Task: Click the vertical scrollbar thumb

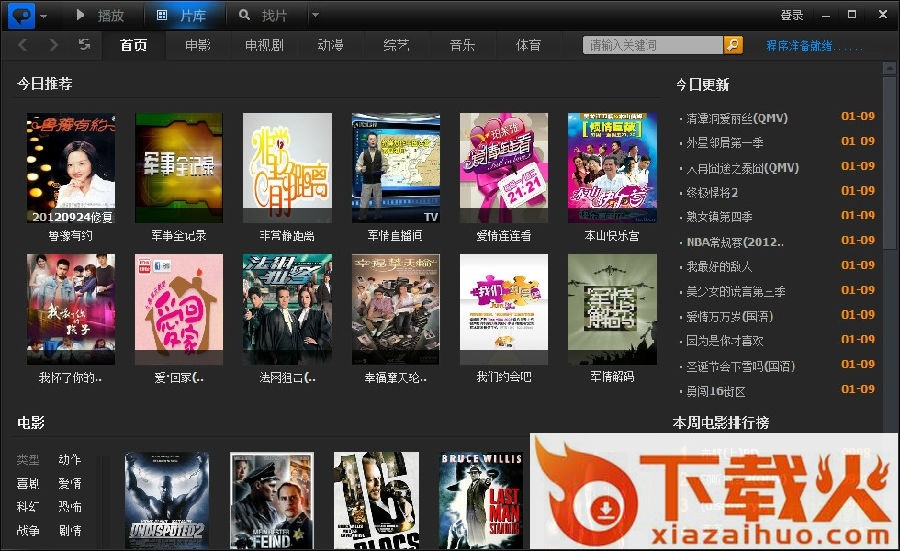Action: tap(889, 163)
